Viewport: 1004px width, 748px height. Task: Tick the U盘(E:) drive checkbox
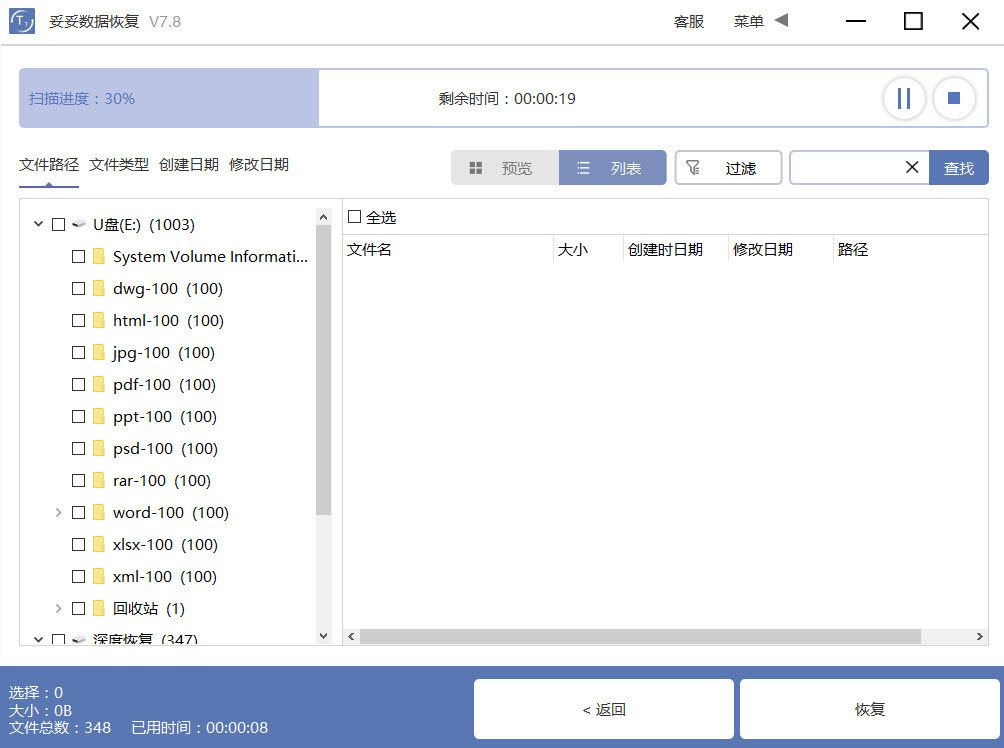(57, 224)
